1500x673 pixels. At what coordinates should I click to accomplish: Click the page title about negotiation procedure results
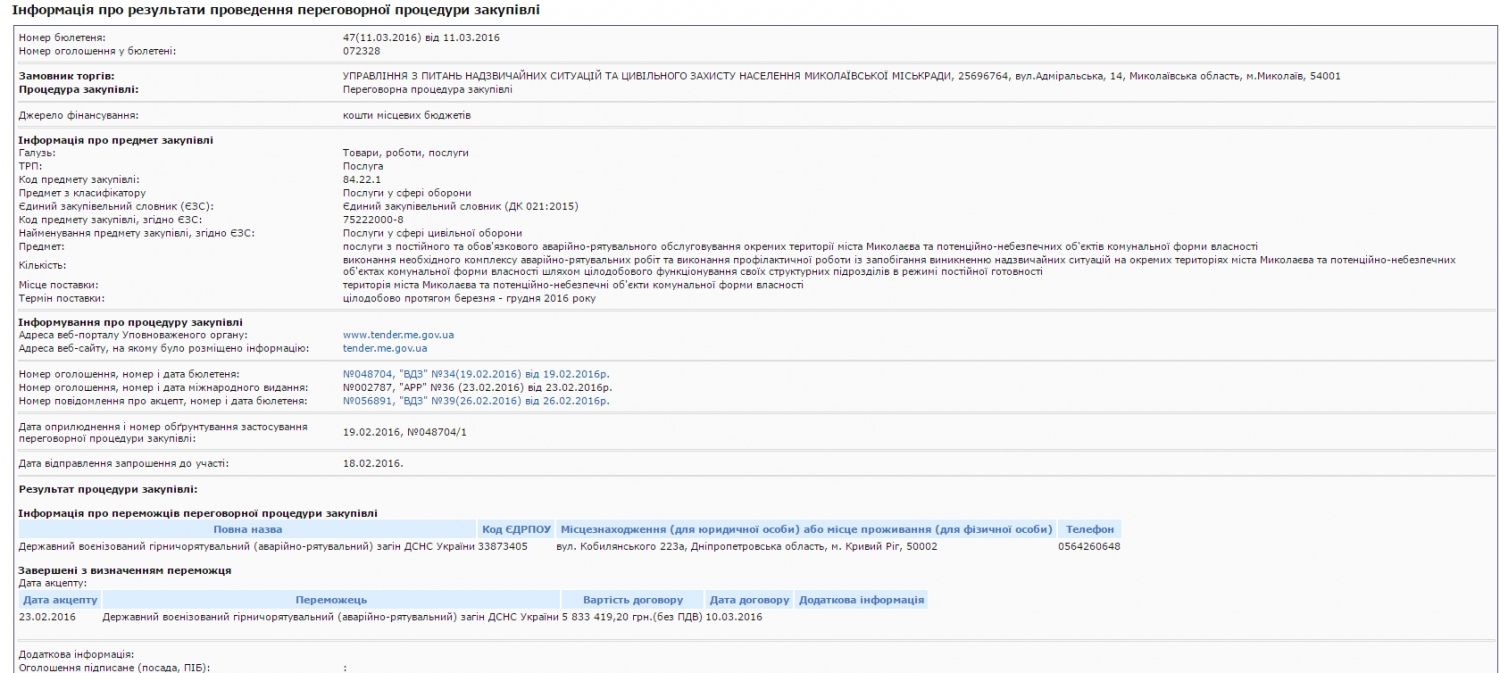pyautogui.click(x=275, y=10)
